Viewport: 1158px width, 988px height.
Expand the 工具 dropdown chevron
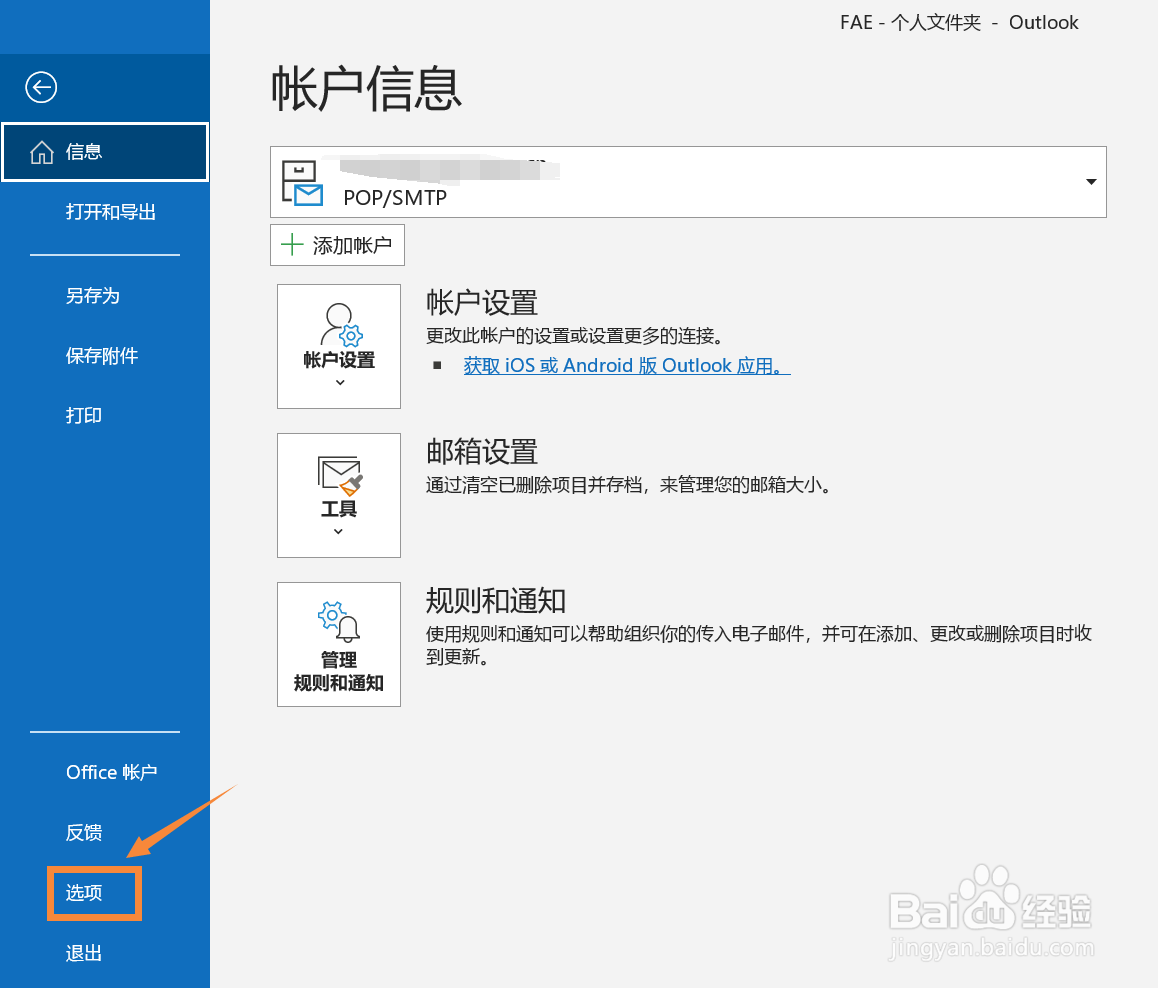pos(338,531)
